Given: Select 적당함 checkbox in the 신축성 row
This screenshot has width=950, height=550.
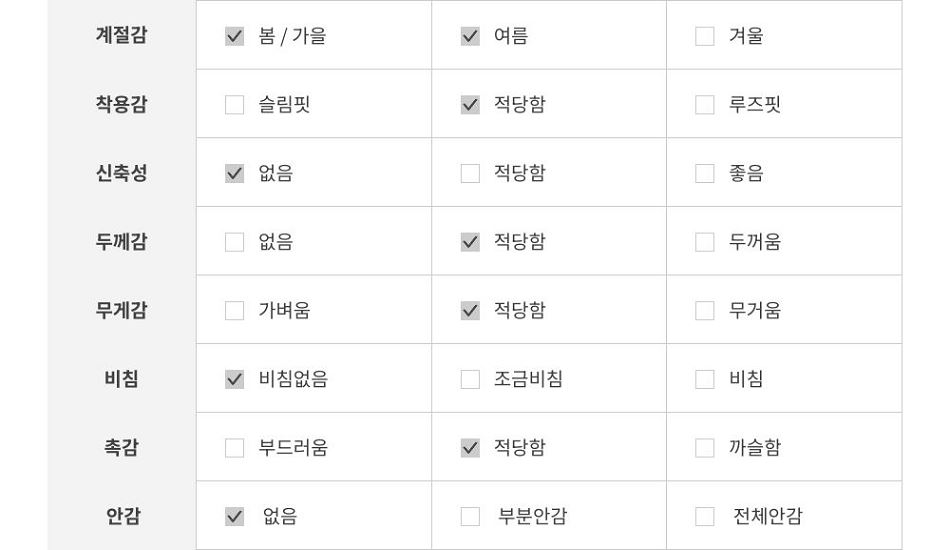Looking at the screenshot, I should [470, 173].
